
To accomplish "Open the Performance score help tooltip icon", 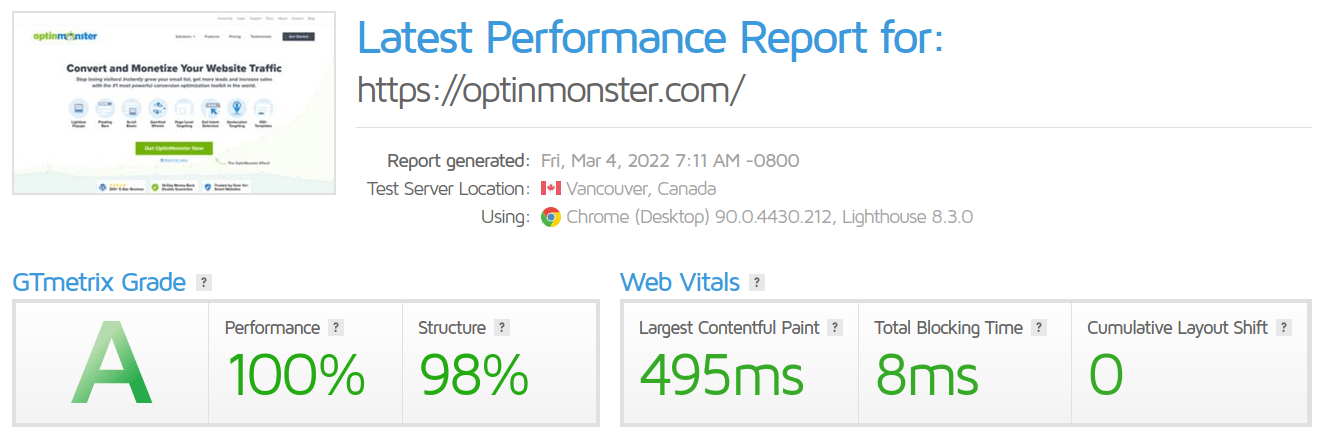I will [x=336, y=327].
